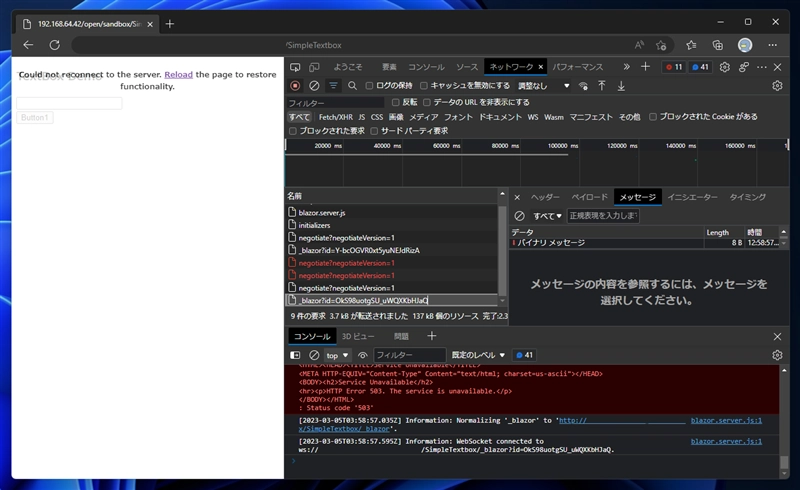The height and width of the screenshot is (490, 800).
Task: Switch to the ヘッダー details tab
Action: click(545, 197)
